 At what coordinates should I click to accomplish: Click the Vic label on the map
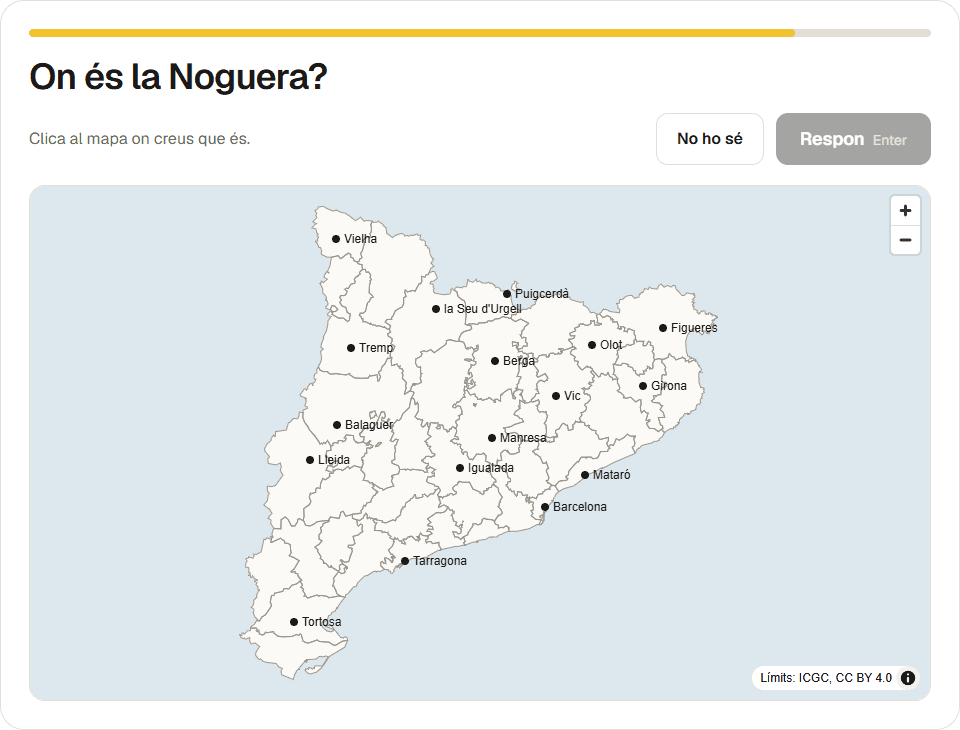tap(572, 396)
